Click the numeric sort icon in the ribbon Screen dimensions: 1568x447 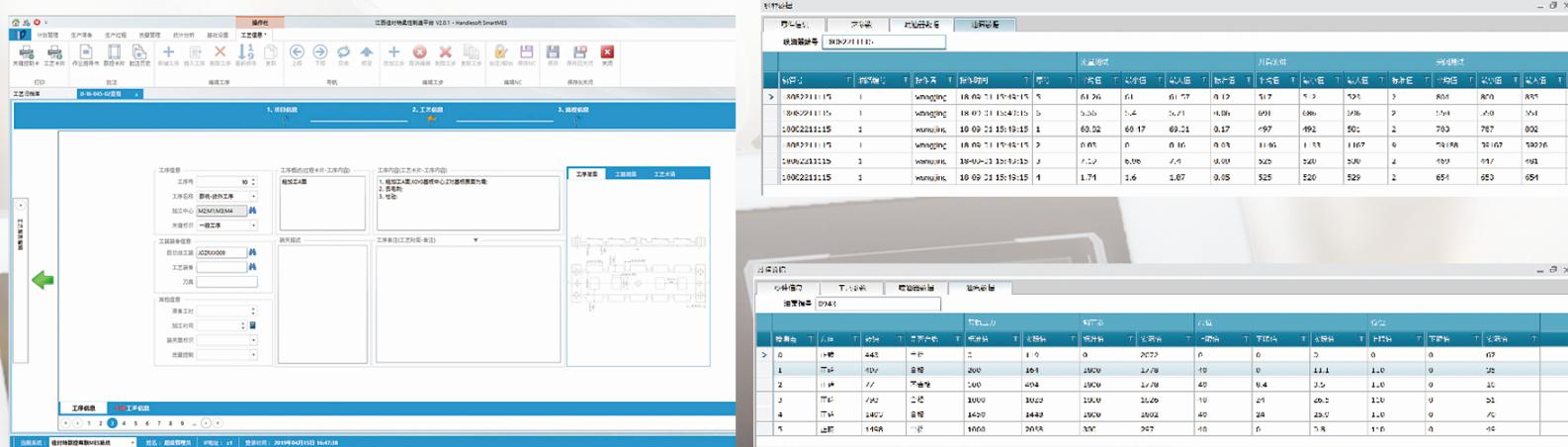click(x=245, y=53)
